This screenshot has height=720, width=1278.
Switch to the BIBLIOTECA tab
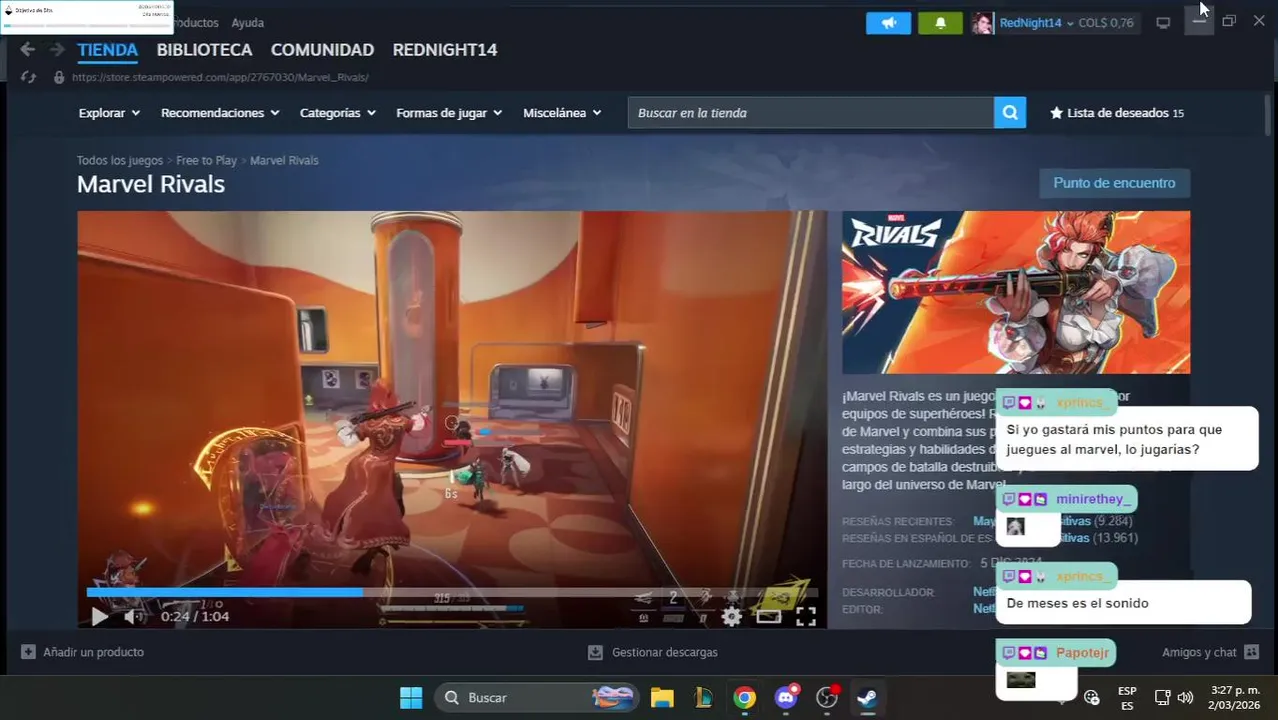pos(204,50)
